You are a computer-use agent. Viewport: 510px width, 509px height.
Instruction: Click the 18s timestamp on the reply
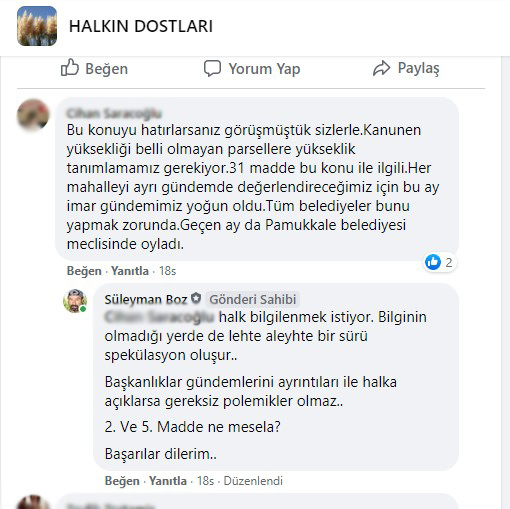tap(205, 481)
